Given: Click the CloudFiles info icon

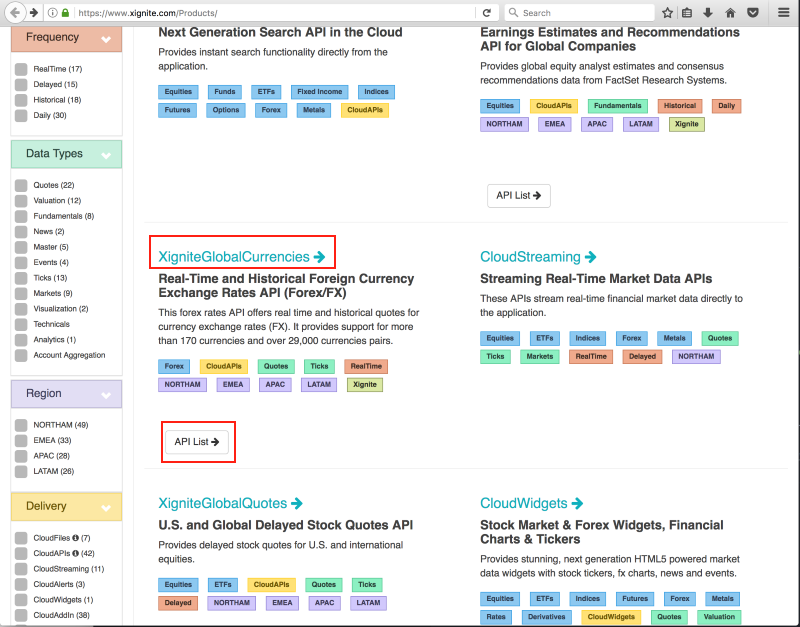Looking at the screenshot, I should (76, 538).
